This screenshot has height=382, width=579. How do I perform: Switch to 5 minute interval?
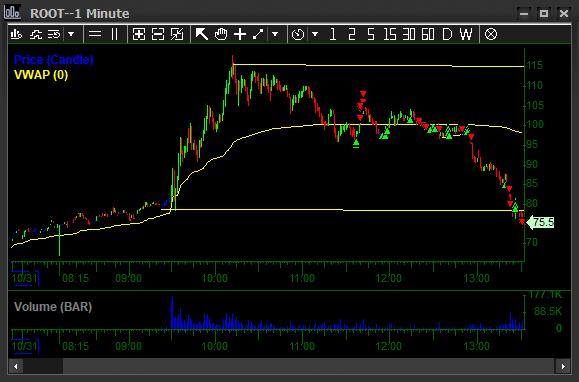coord(371,34)
